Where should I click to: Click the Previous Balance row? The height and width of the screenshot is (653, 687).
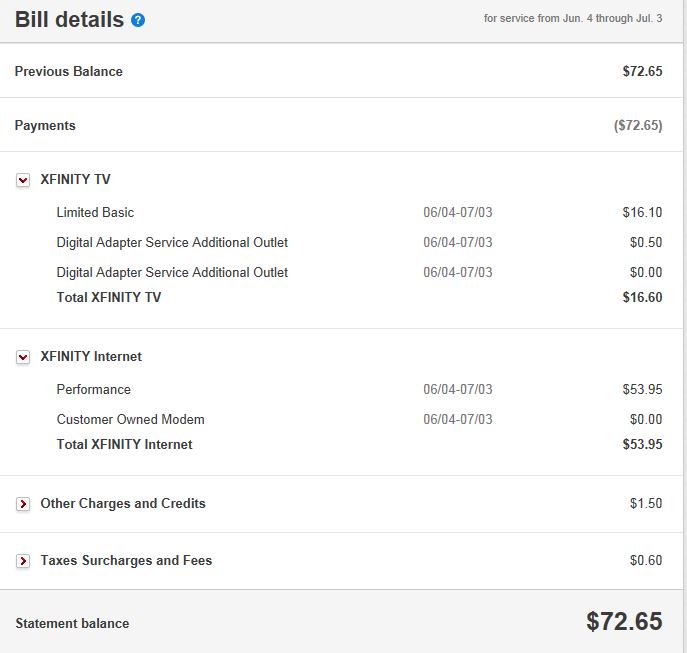pos(69,71)
